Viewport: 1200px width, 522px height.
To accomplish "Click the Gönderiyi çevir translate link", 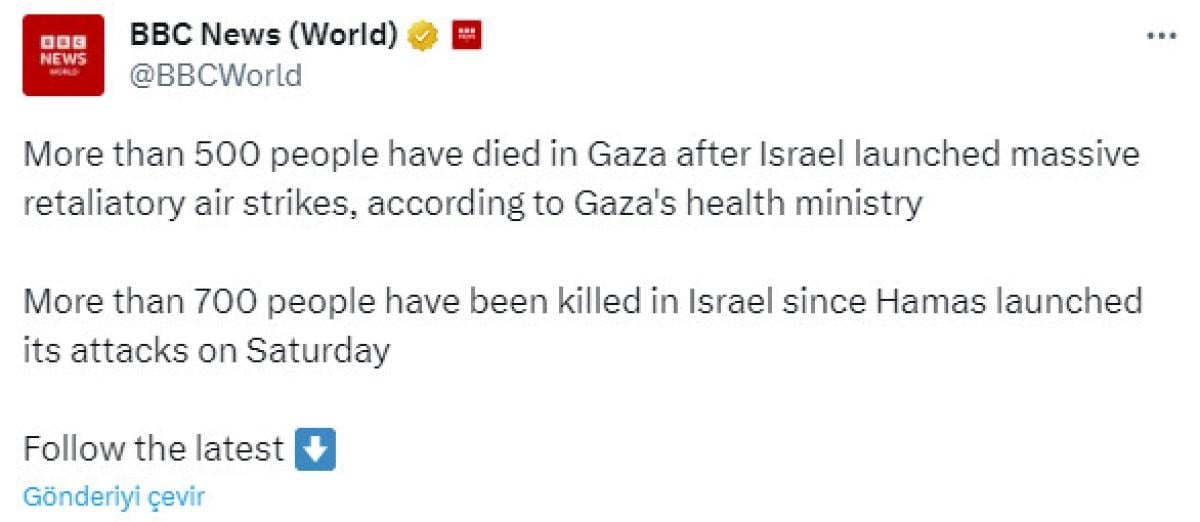I will tap(113, 497).
